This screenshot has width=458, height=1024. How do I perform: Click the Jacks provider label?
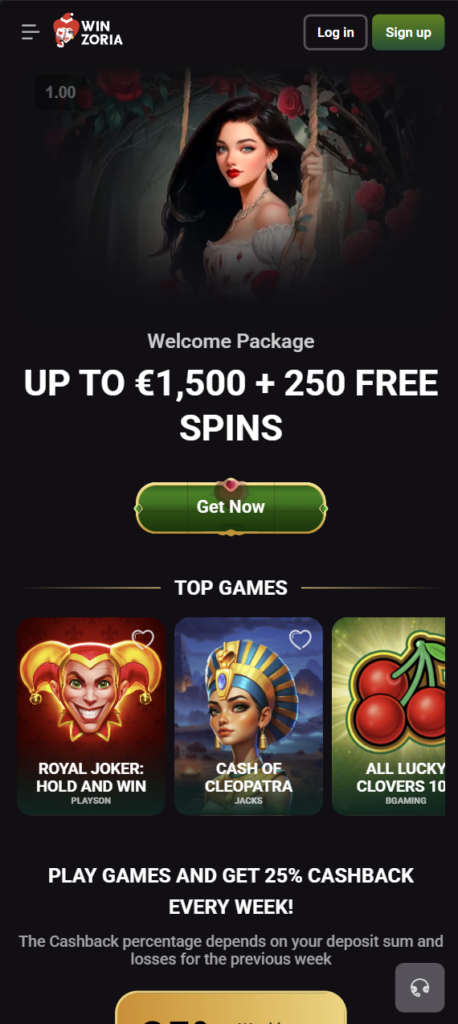coord(248,801)
